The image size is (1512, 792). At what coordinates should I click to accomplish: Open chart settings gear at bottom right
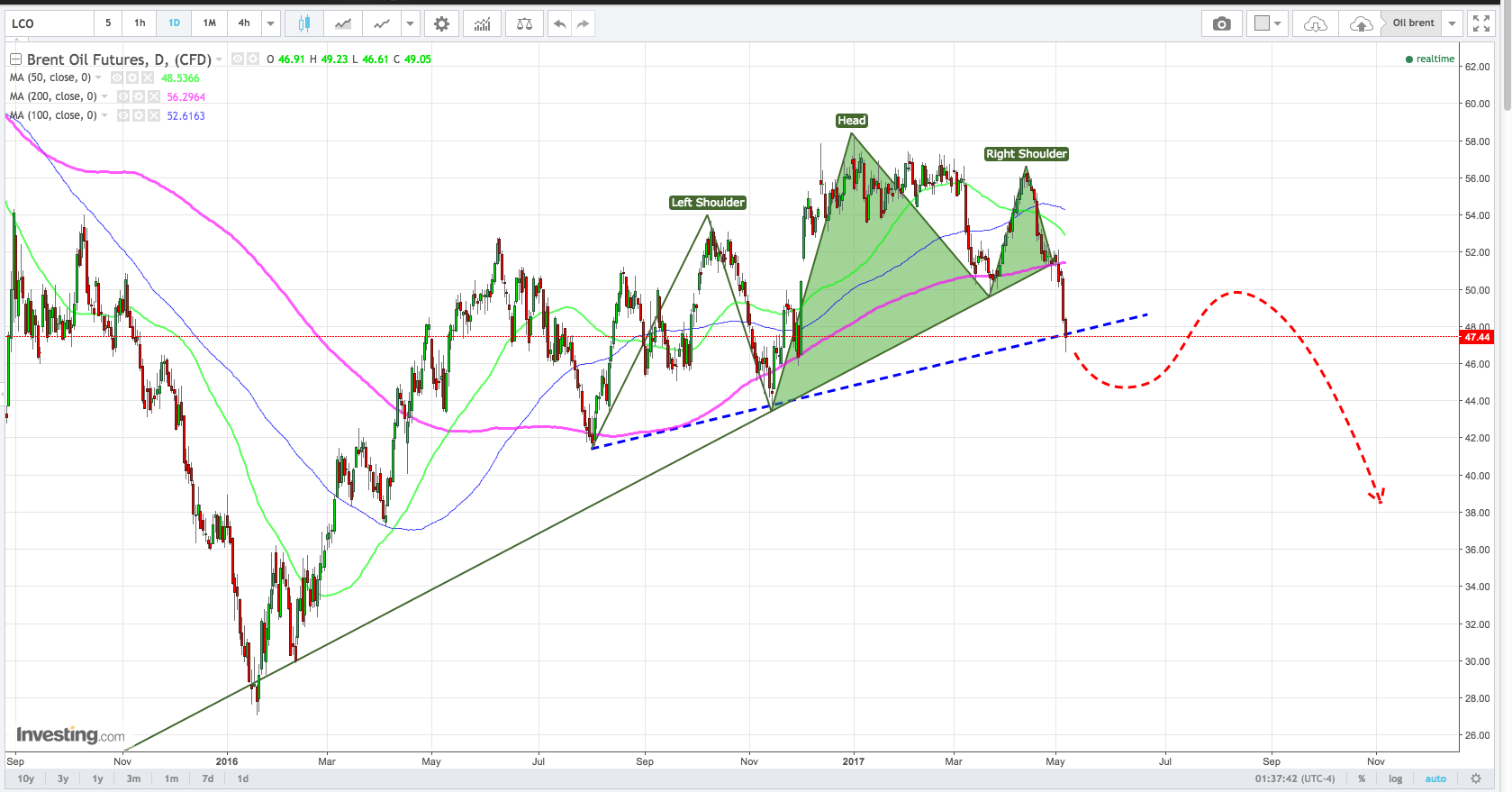1475,778
